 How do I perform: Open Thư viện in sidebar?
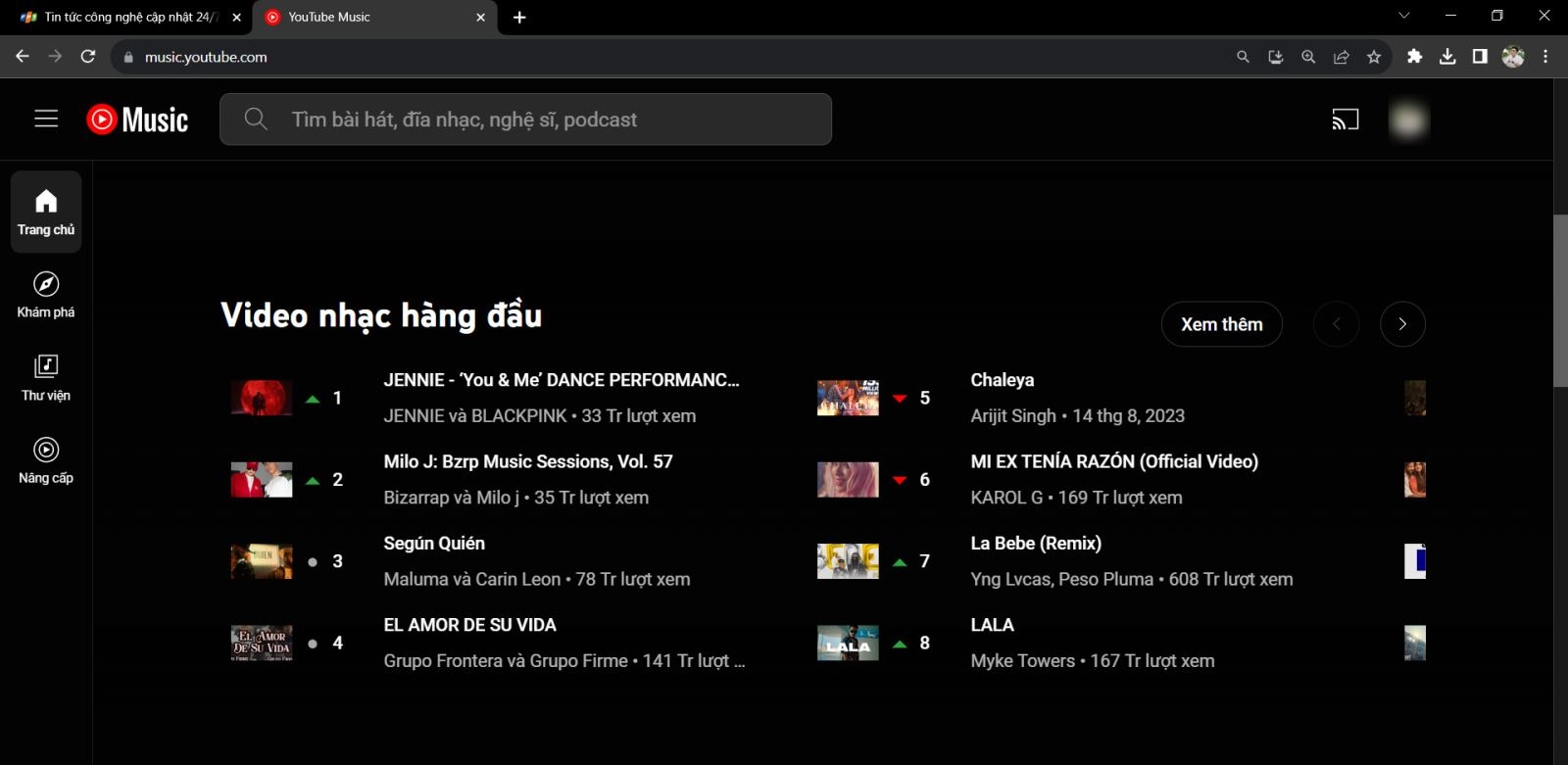(x=46, y=378)
